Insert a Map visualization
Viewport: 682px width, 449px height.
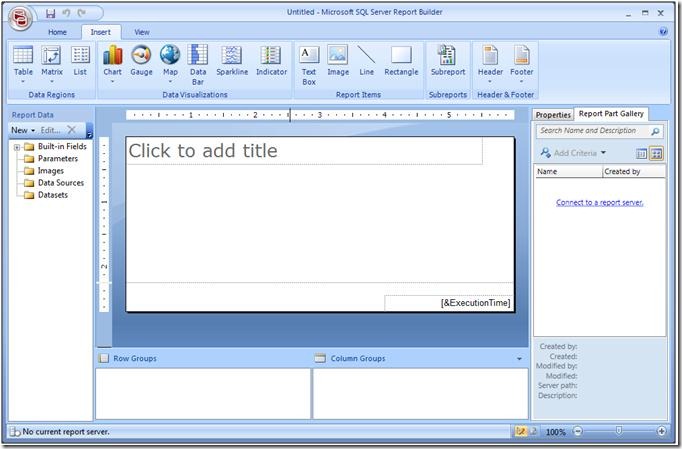coord(170,64)
